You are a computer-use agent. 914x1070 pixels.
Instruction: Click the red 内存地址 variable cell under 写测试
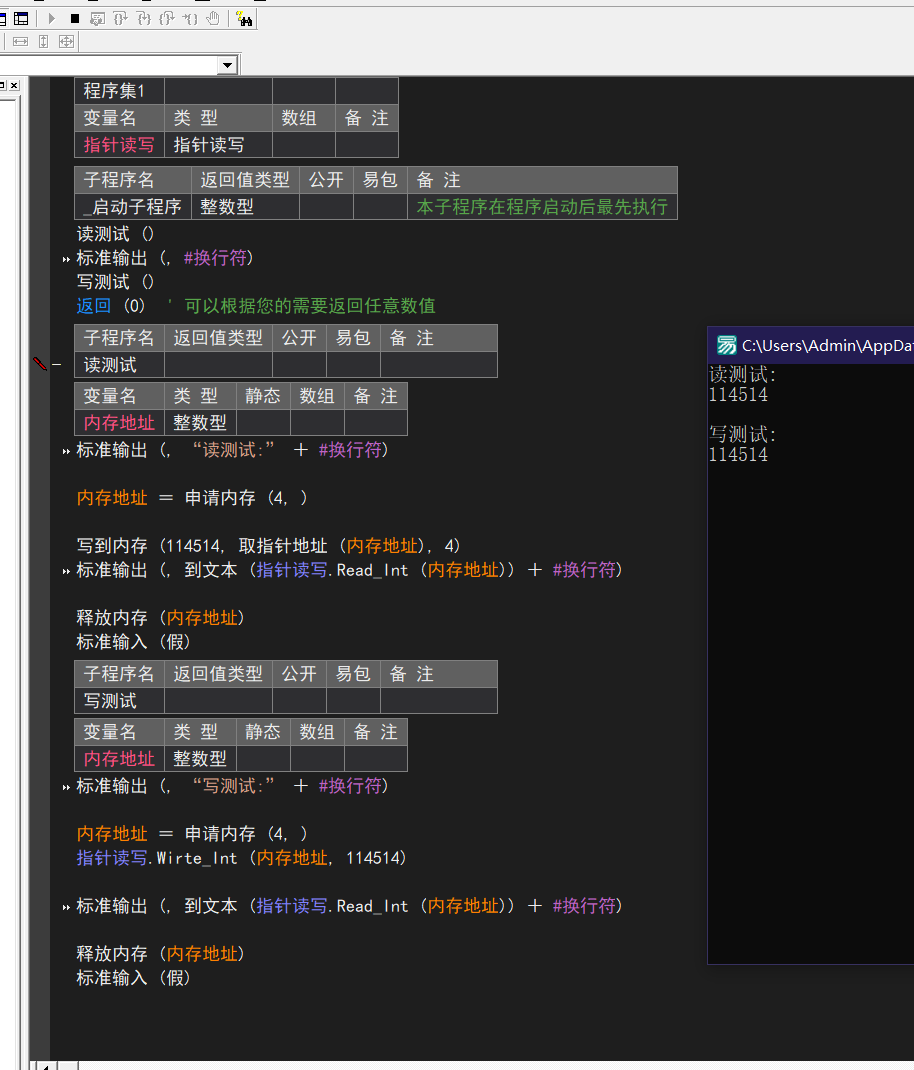tap(119, 759)
